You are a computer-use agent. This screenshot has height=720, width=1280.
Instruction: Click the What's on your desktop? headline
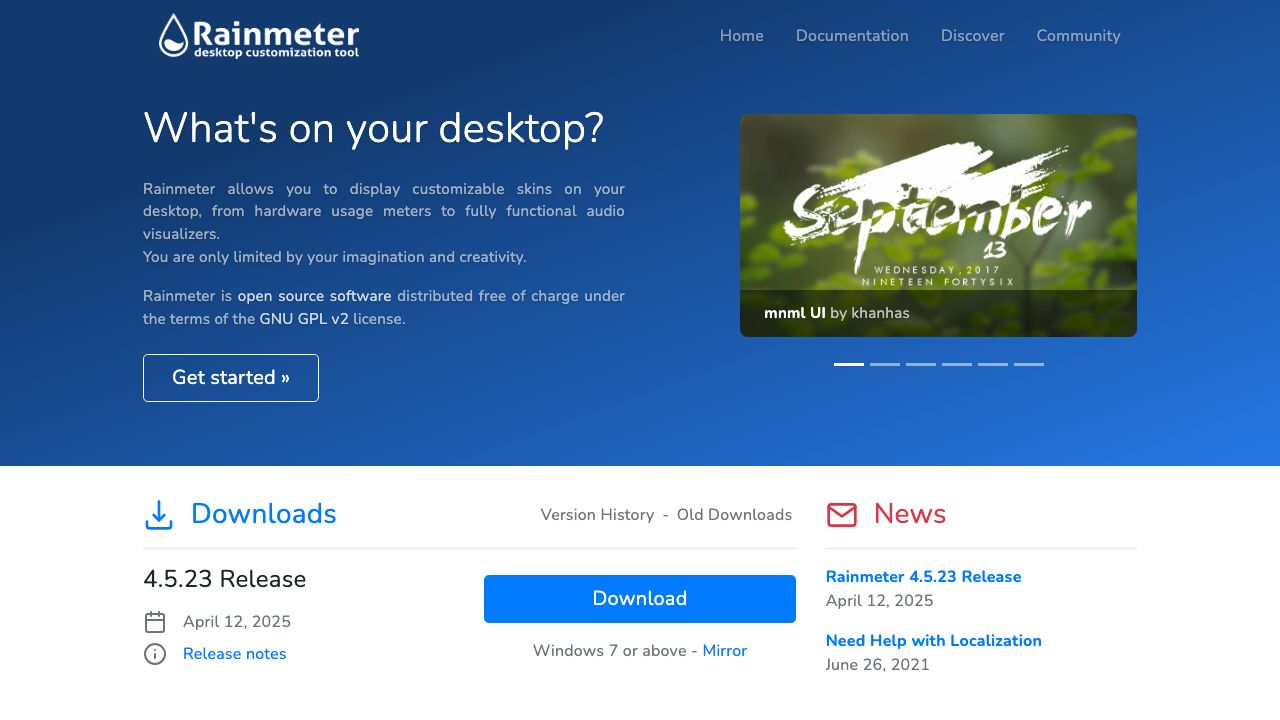point(374,129)
